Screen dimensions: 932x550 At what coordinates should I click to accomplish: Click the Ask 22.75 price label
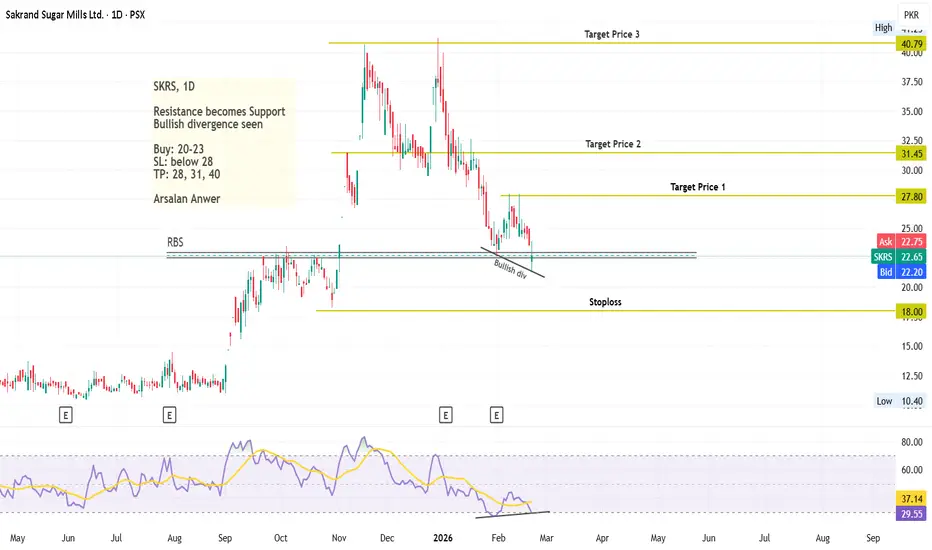click(901, 241)
